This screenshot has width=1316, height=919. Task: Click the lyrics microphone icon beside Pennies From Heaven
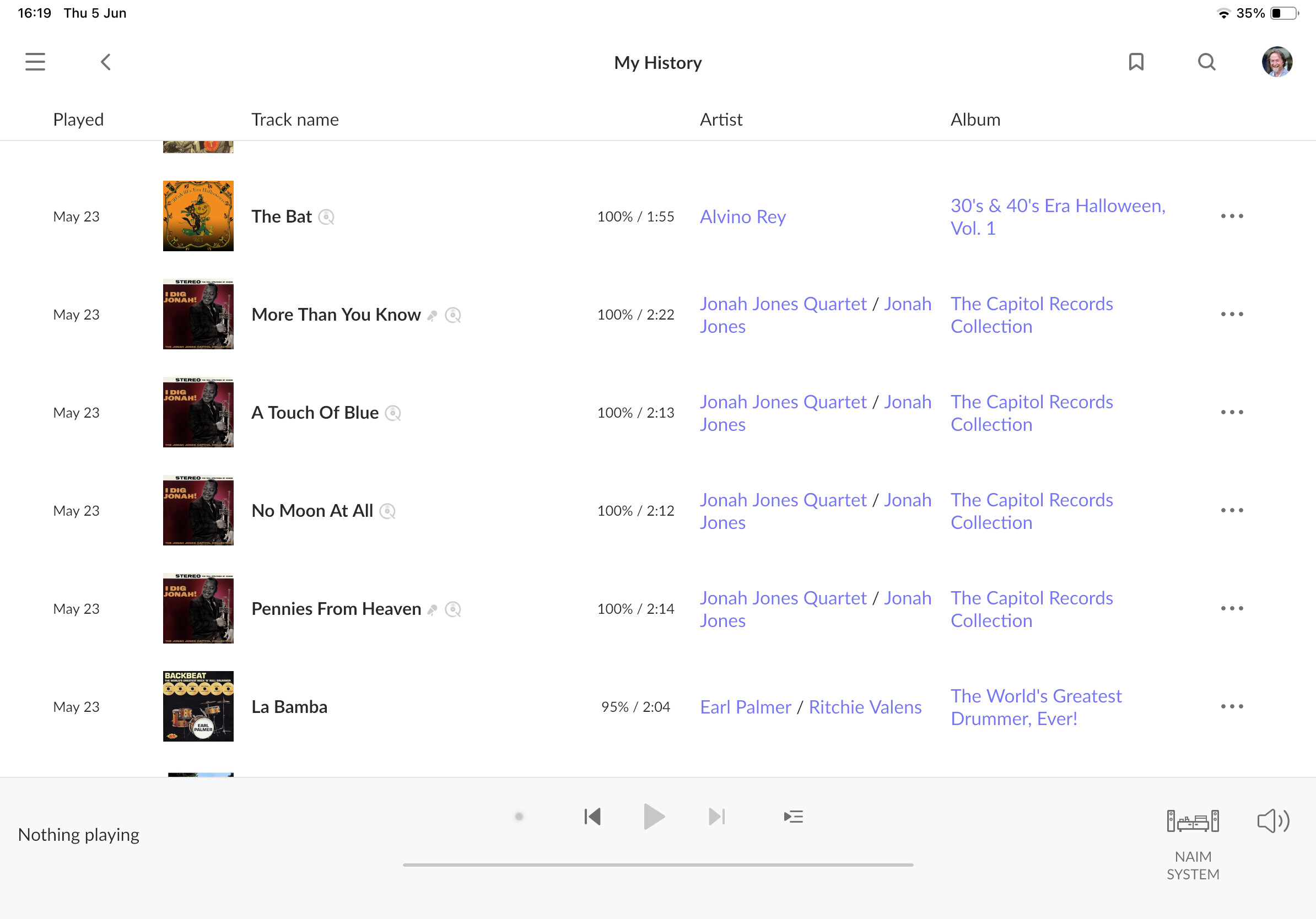[433, 609]
